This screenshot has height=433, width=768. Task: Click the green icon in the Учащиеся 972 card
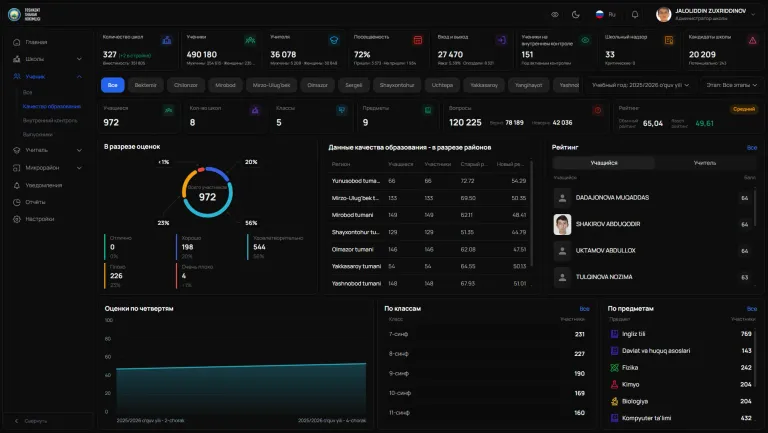click(x=168, y=111)
